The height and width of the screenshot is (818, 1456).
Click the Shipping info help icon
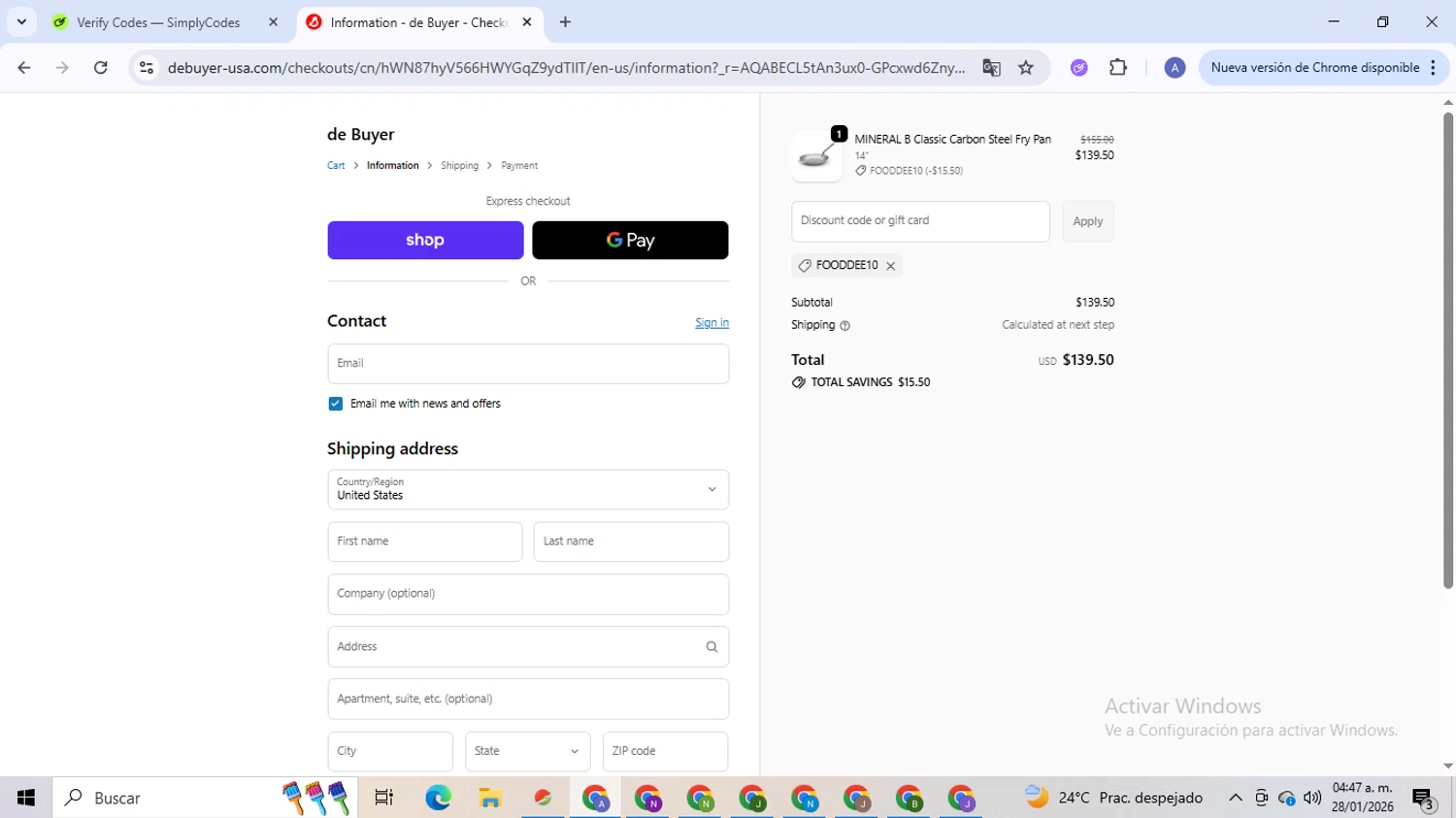[844, 326]
